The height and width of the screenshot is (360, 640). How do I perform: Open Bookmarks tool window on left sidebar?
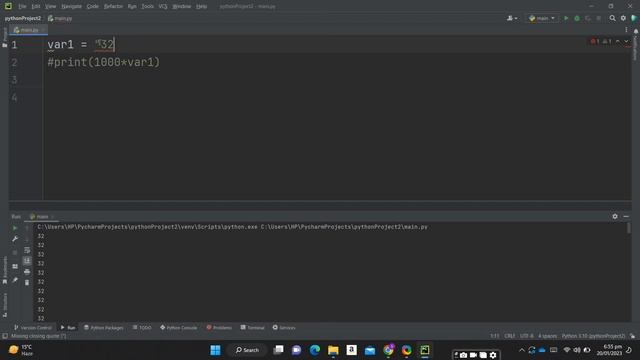click(4, 270)
